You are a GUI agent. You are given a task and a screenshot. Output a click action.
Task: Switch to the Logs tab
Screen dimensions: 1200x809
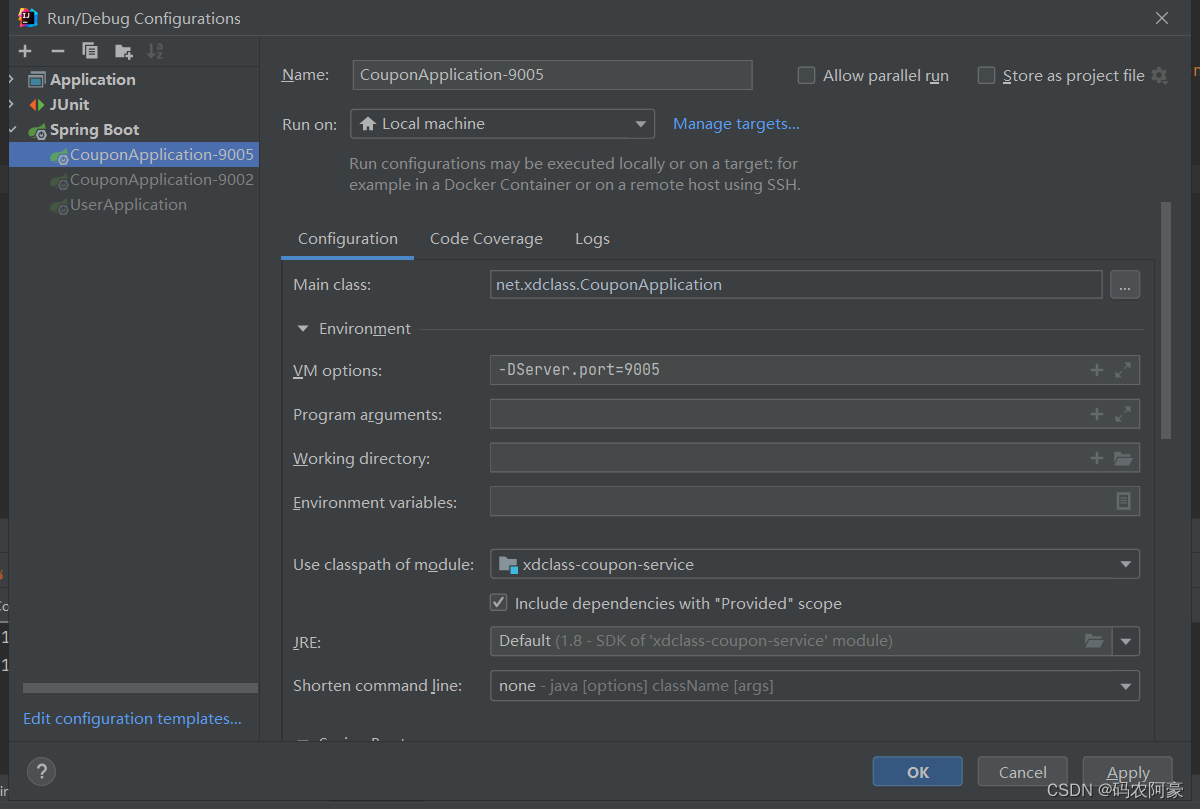click(592, 239)
